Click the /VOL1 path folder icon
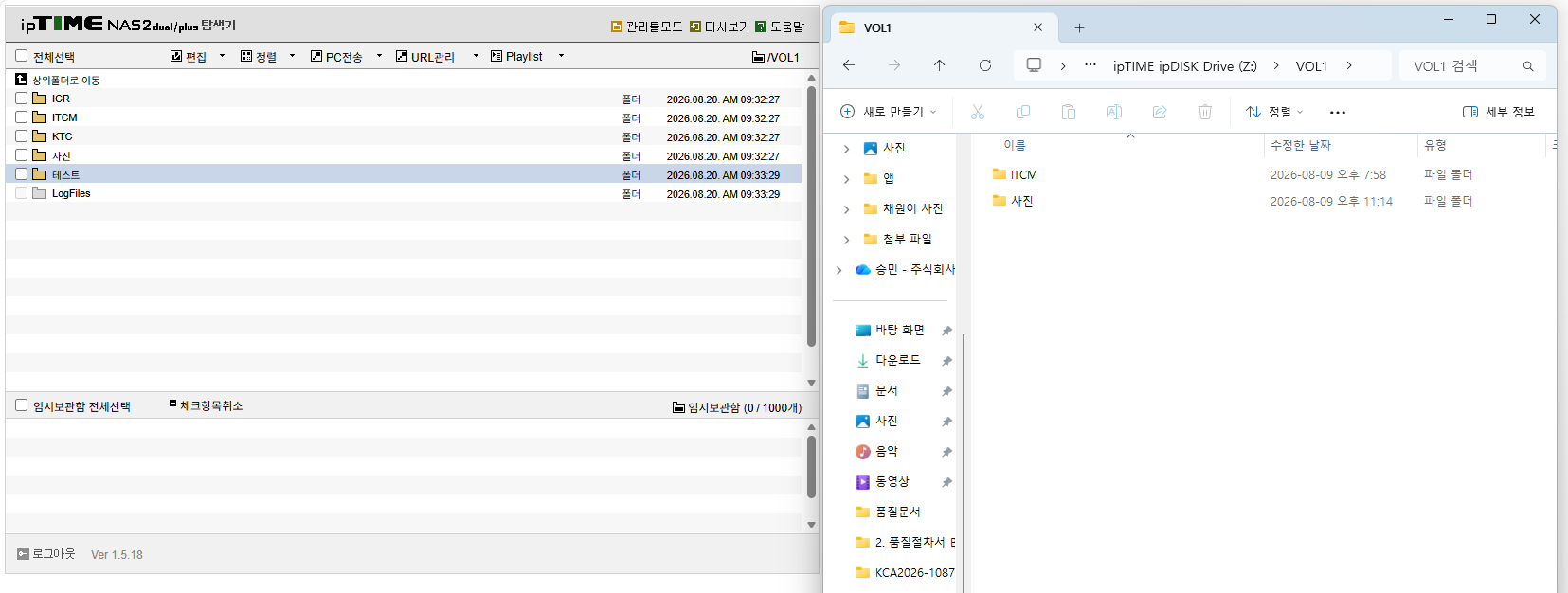 (x=758, y=57)
